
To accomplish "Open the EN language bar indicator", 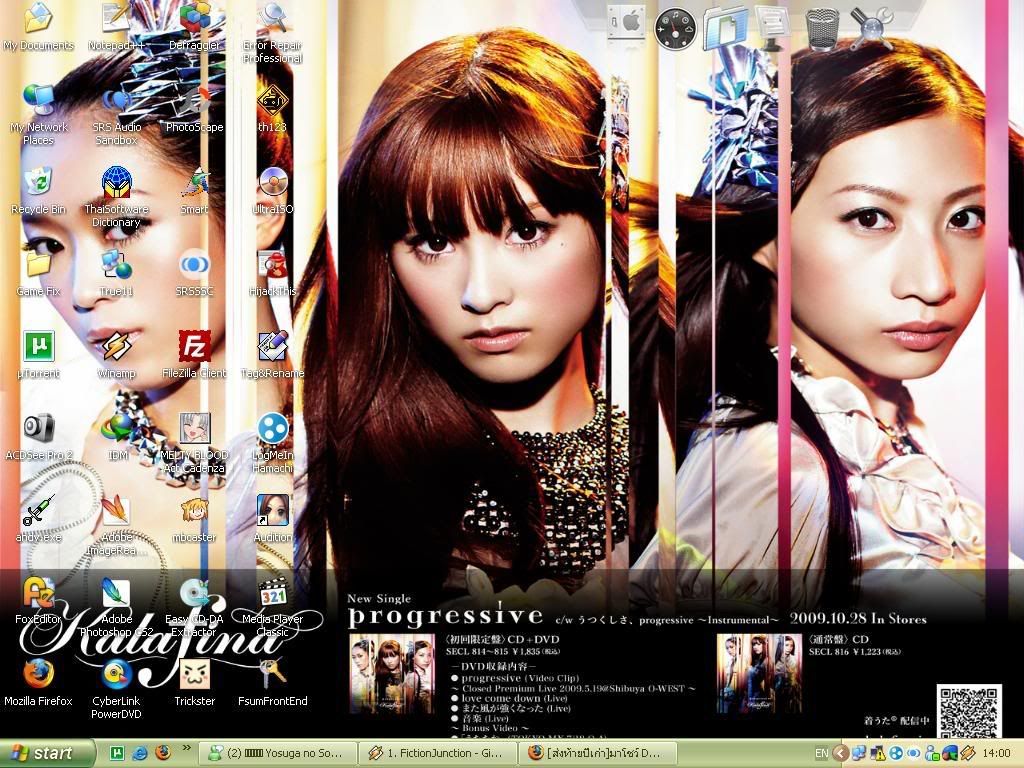I will [822, 754].
